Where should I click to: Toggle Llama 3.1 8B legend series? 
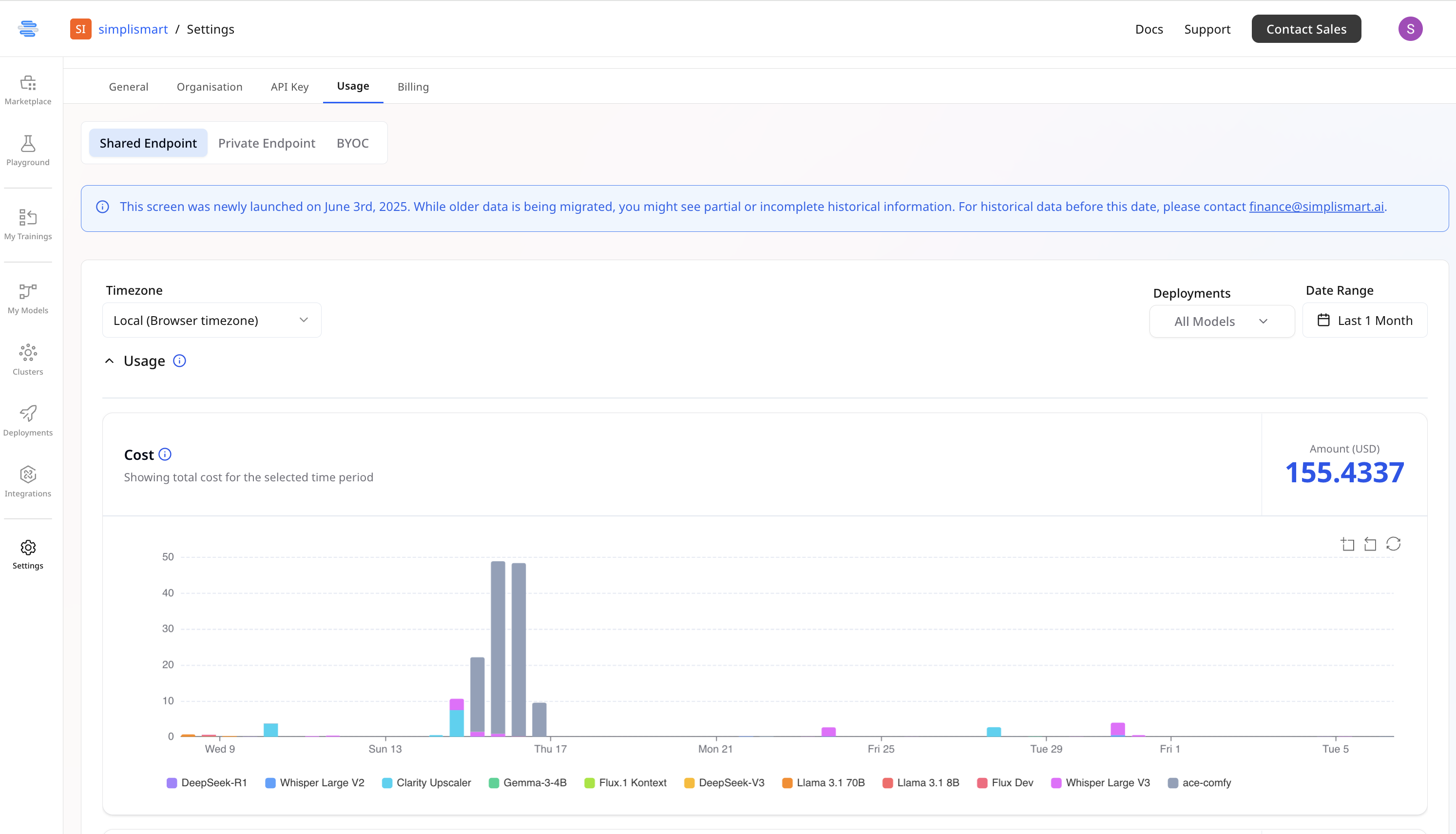click(920, 783)
